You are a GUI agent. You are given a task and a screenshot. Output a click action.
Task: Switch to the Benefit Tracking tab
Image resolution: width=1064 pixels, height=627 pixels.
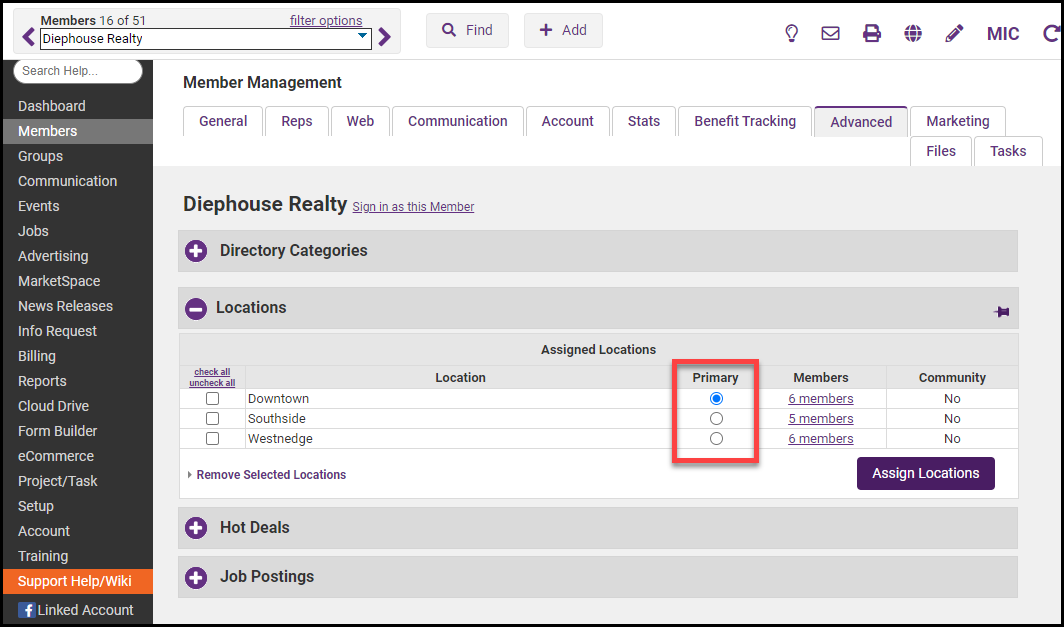click(745, 121)
